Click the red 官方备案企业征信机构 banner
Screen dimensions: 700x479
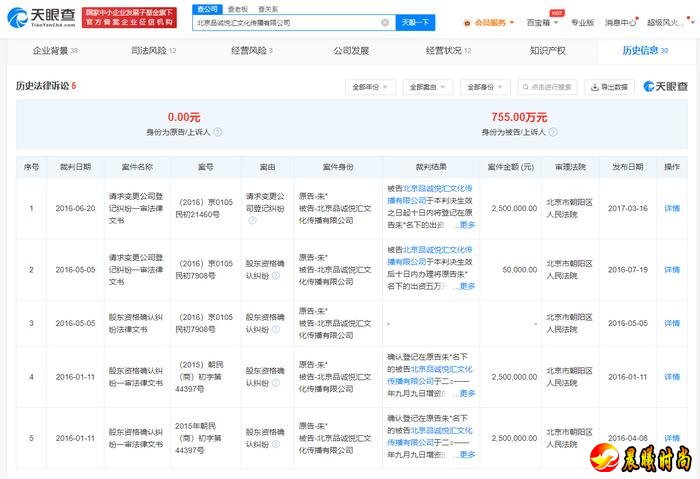click(x=129, y=17)
